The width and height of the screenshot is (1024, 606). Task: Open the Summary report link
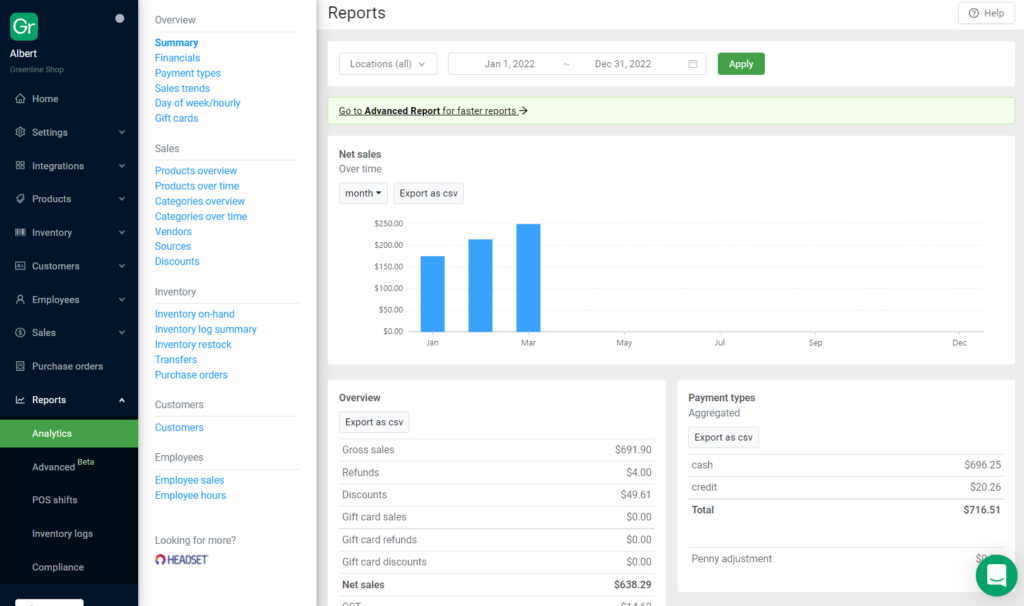point(176,42)
